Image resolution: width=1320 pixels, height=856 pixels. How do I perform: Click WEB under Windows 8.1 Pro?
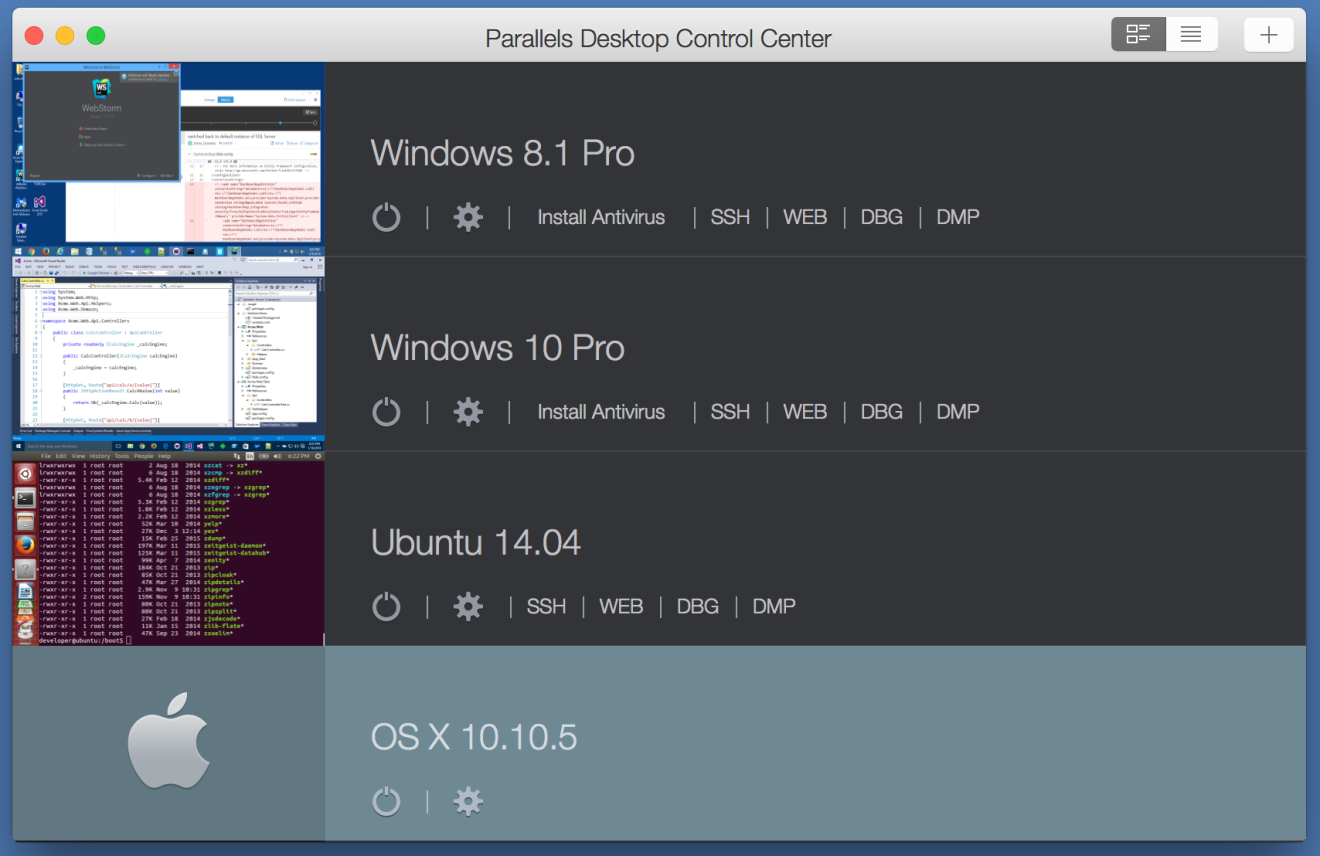point(805,217)
